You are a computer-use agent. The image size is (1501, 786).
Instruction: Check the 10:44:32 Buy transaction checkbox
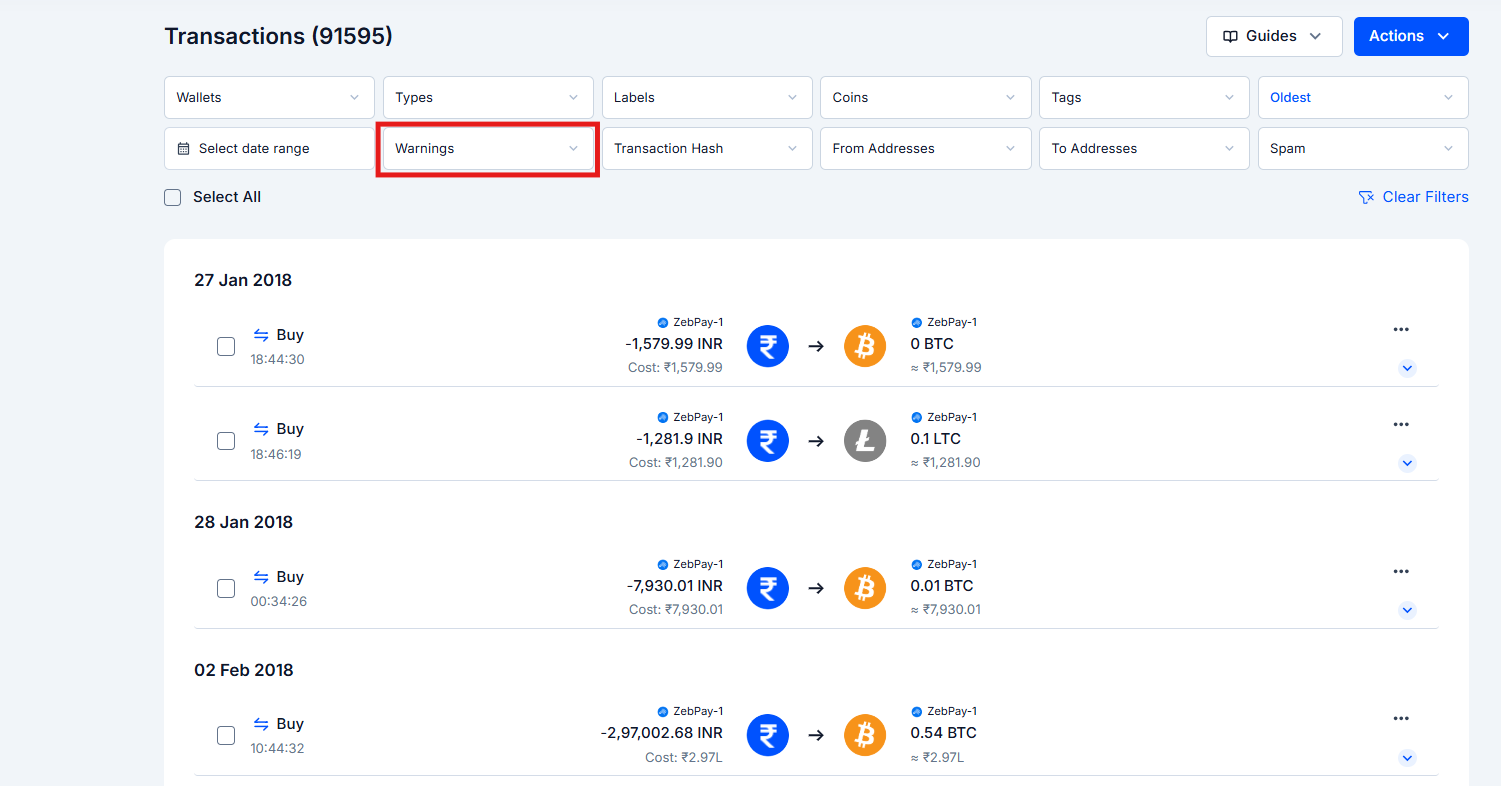click(226, 735)
